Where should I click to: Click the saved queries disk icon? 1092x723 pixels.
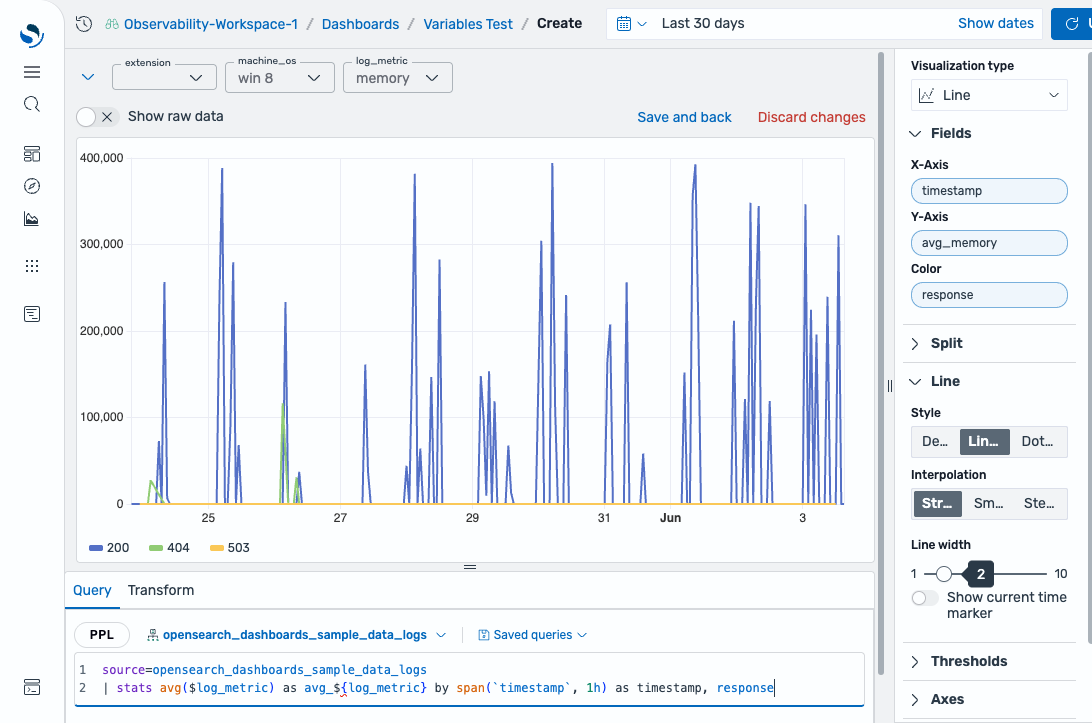[483, 635]
